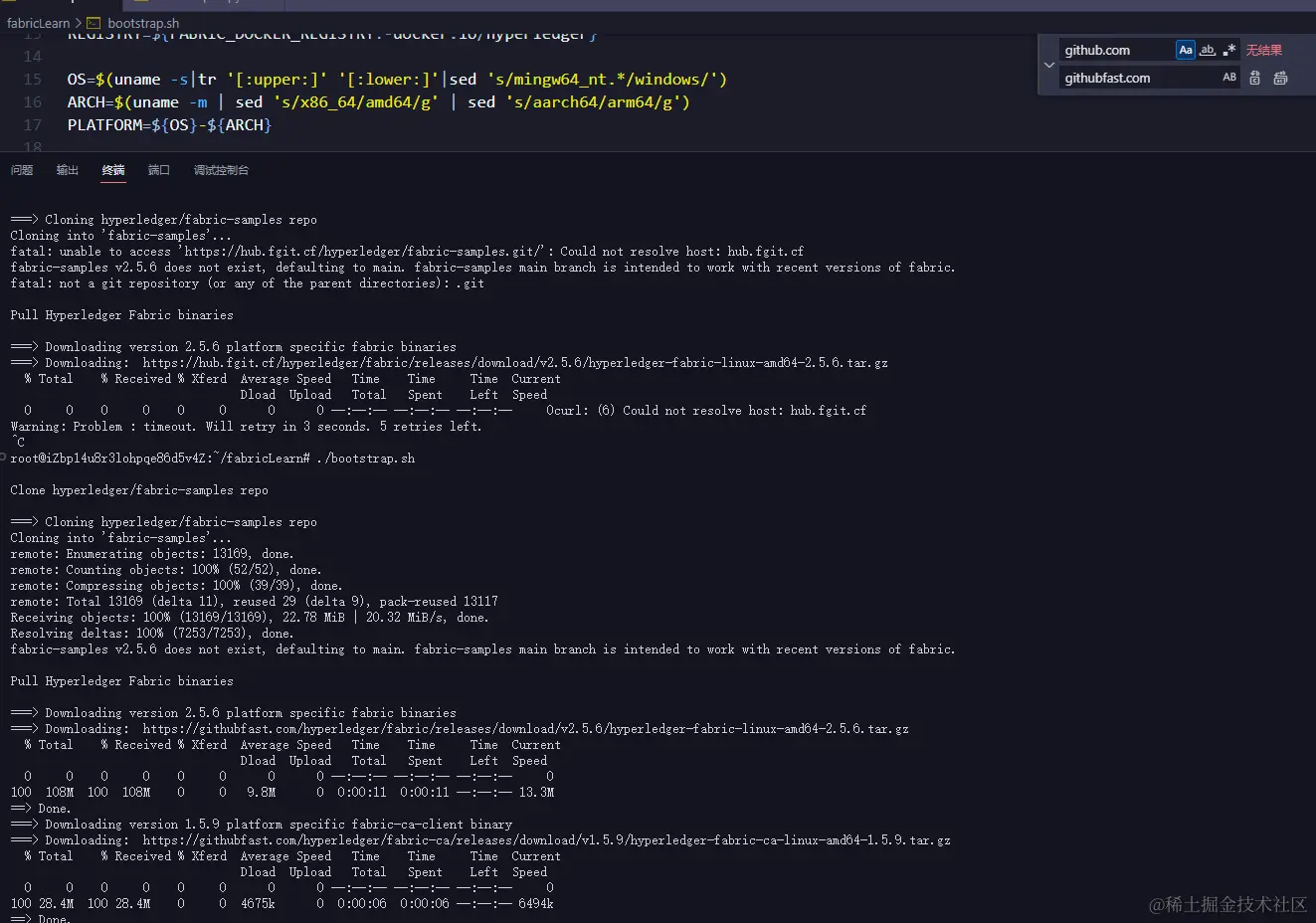
Task: Toggle Use Regular Expression (.*) option
Action: 1229,50
